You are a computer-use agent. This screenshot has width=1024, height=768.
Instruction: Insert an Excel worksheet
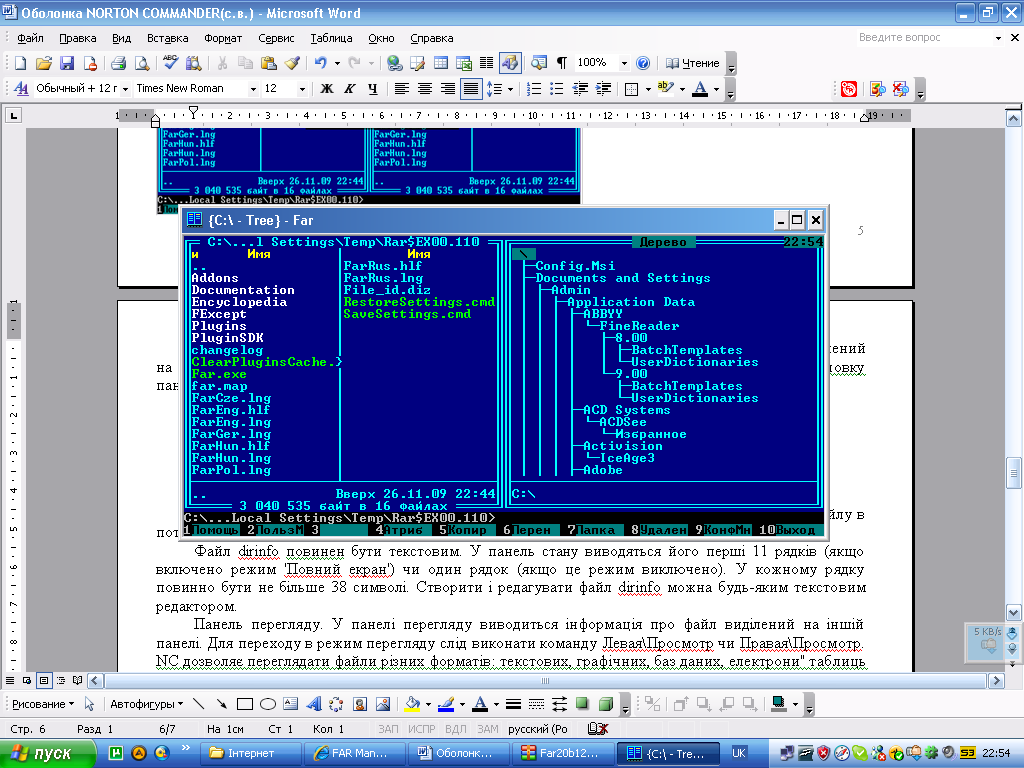(x=464, y=63)
